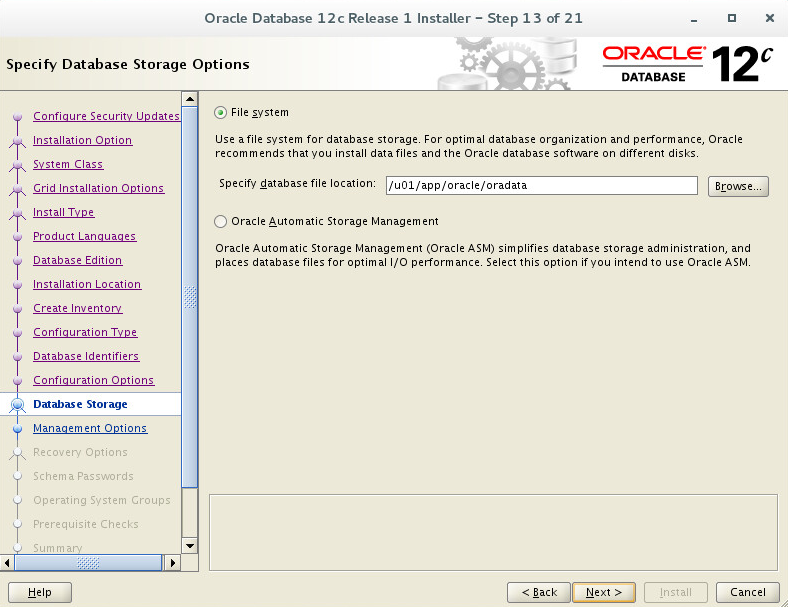The height and width of the screenshot is (607, 788).
Task: Click the Configuration Type step bullet
Action: pyautogui.click(x=18, y=333)
